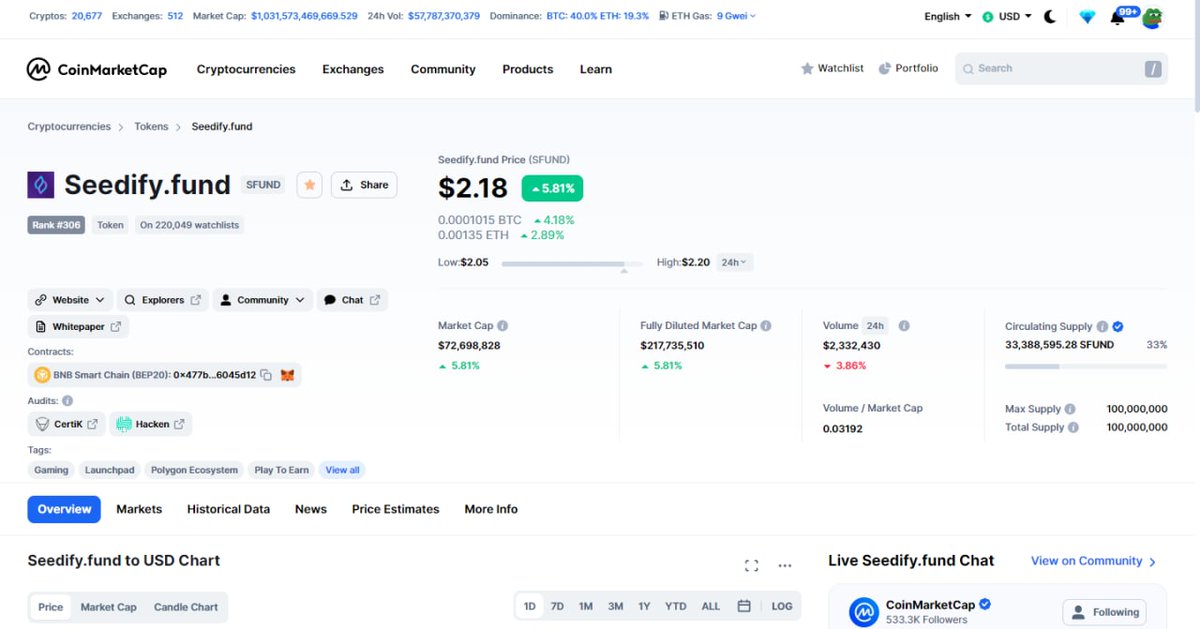Open the user profile avatar
The image size is (1200, 629).
click(x=1152, y=17)
